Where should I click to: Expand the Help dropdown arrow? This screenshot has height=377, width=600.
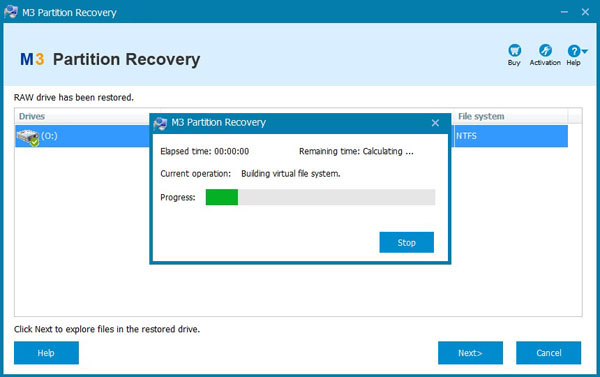coord(585,51)
